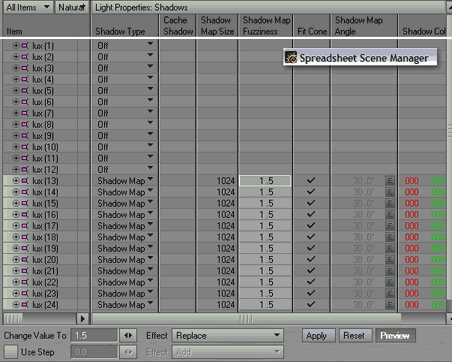Toggle Fit Cone for lux (18)
Image resolution: width=452 pixels, height=362 pixels.
point(311,237)
